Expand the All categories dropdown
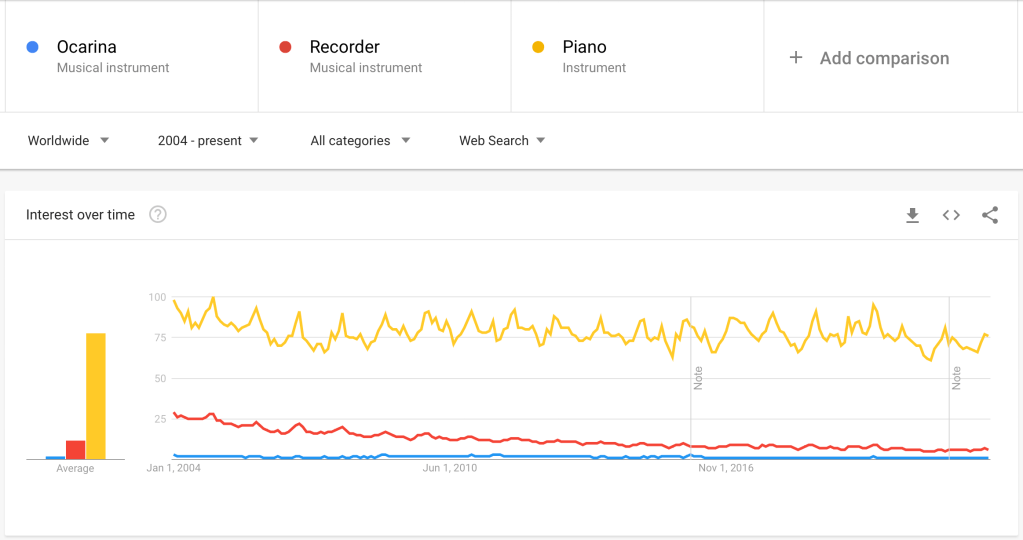The image size is (1023, 540). point(360,141)
